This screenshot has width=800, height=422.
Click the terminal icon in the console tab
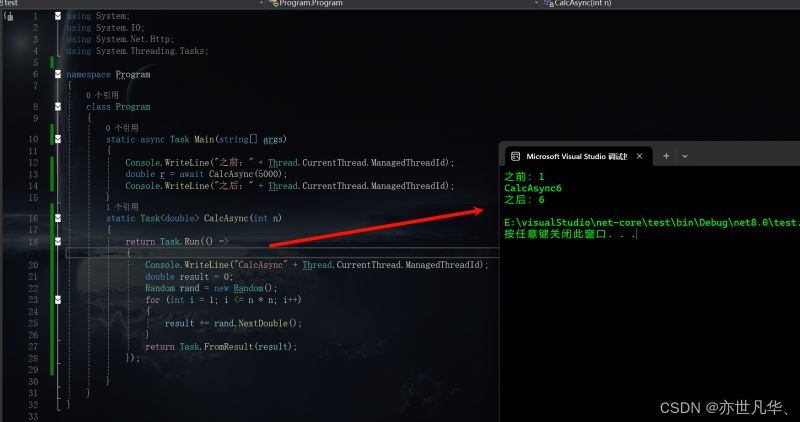click(x=515, y=156)
